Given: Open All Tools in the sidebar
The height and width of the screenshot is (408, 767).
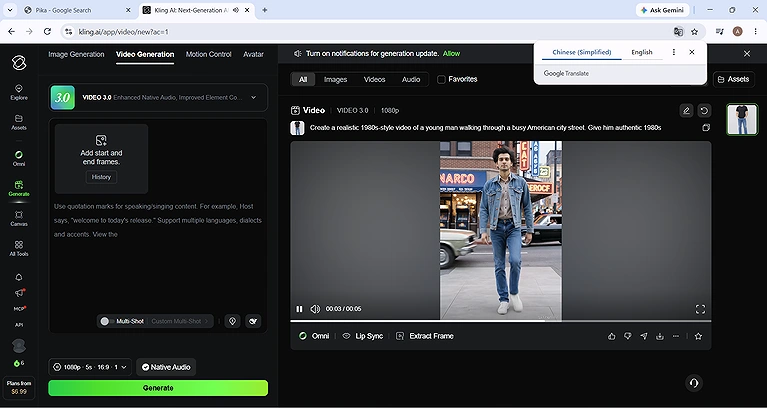Looking at the screenshot, I should [x=19, y=249].
